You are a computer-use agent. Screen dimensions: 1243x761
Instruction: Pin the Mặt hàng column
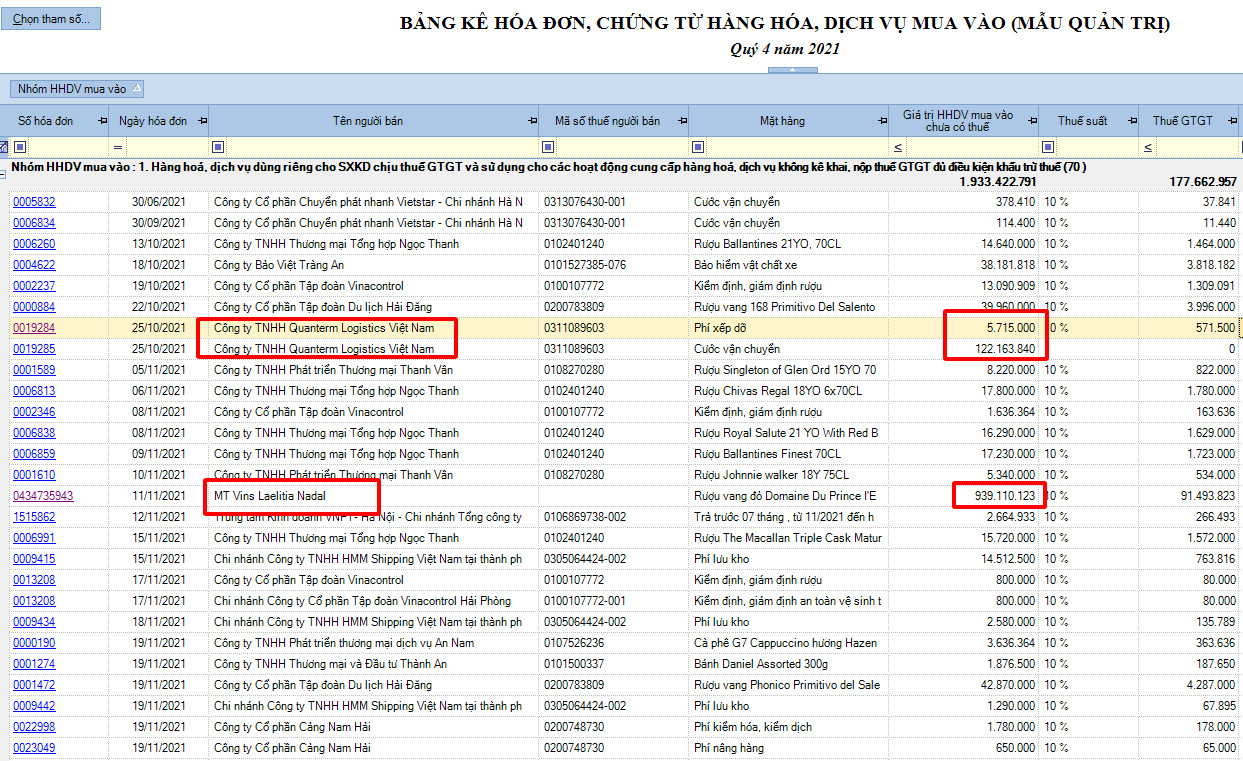tap(881, 121)
